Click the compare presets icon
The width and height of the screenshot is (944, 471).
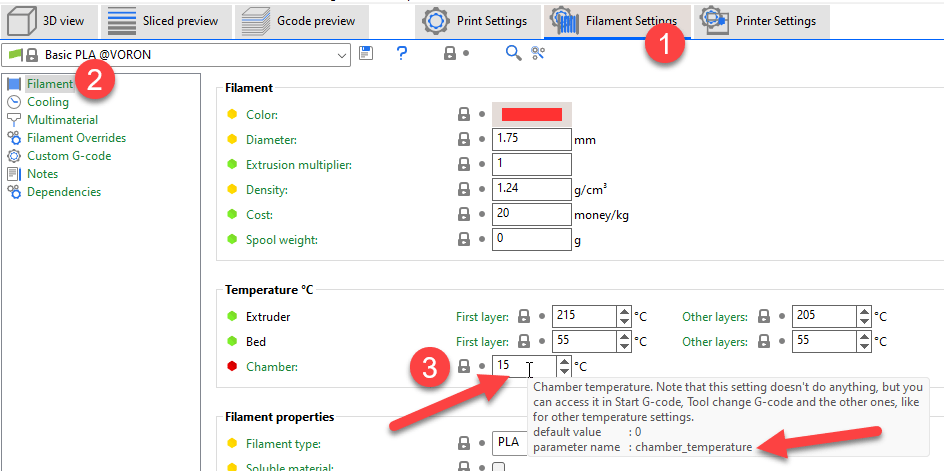(538, 53)
